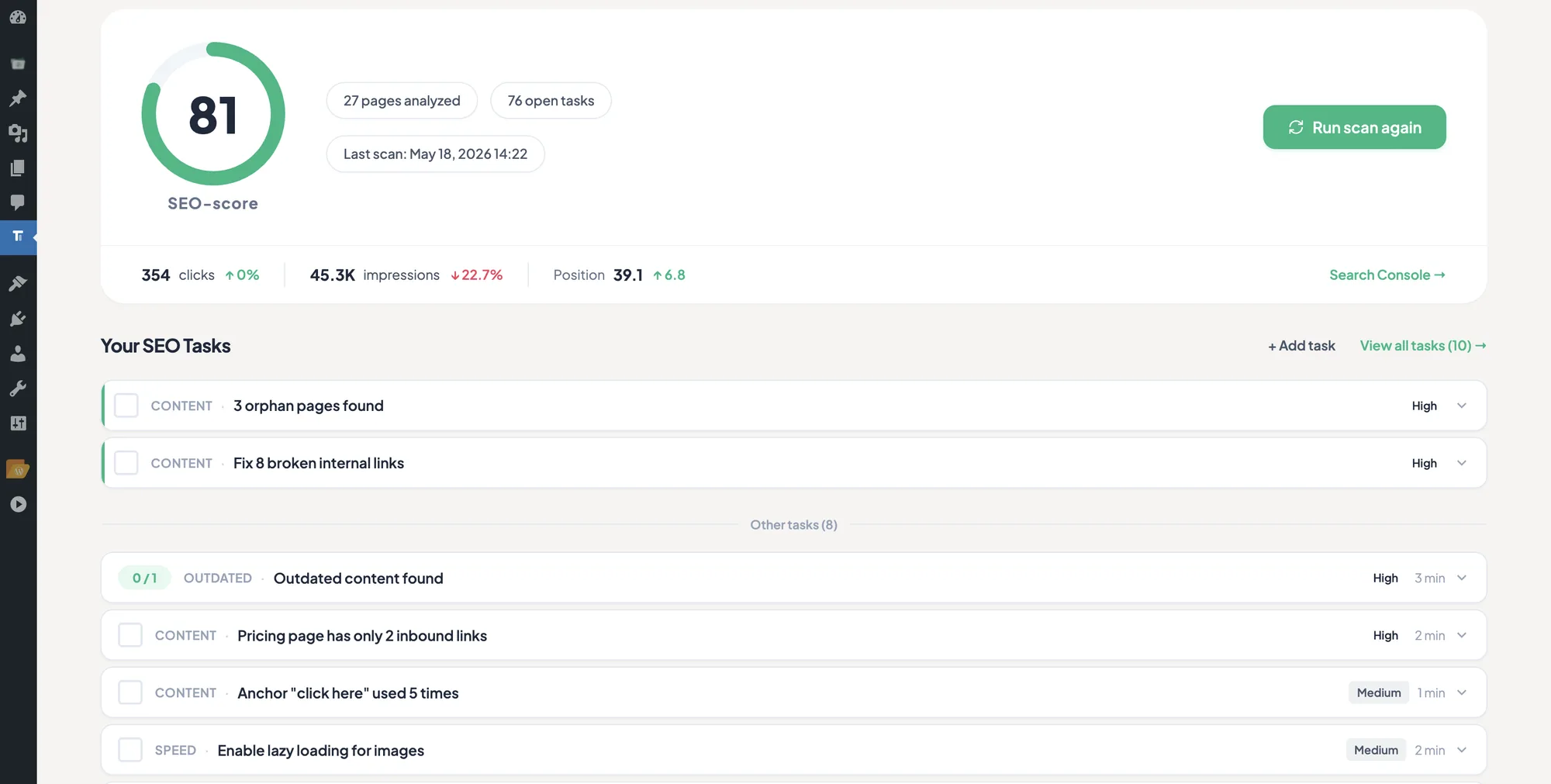Click the SEO-score 81 circular gauge
This screenshot has width=1551, height=784.
coord(213,114)
